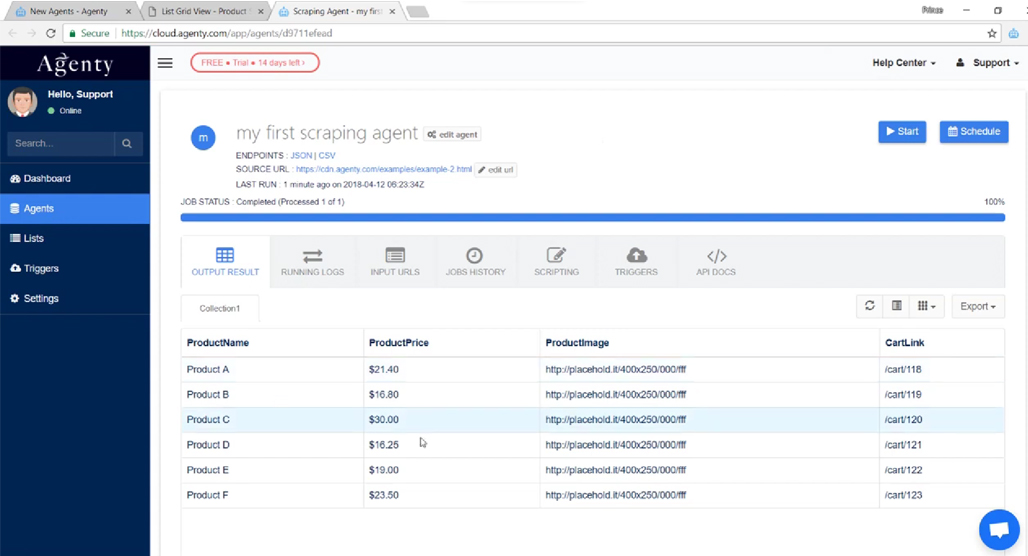Click the Product E image URL cell
1028x556 pixels.
click(709, 470)
